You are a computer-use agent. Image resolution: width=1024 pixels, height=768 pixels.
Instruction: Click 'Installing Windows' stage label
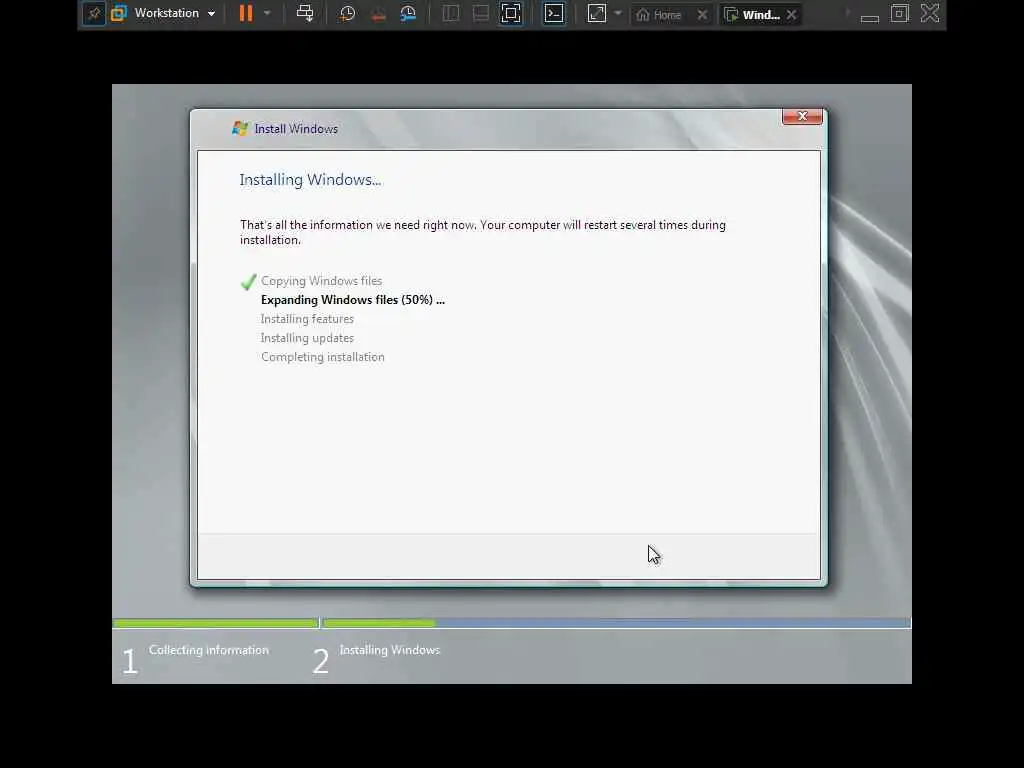pyautogui.click(x=390, y=650)
